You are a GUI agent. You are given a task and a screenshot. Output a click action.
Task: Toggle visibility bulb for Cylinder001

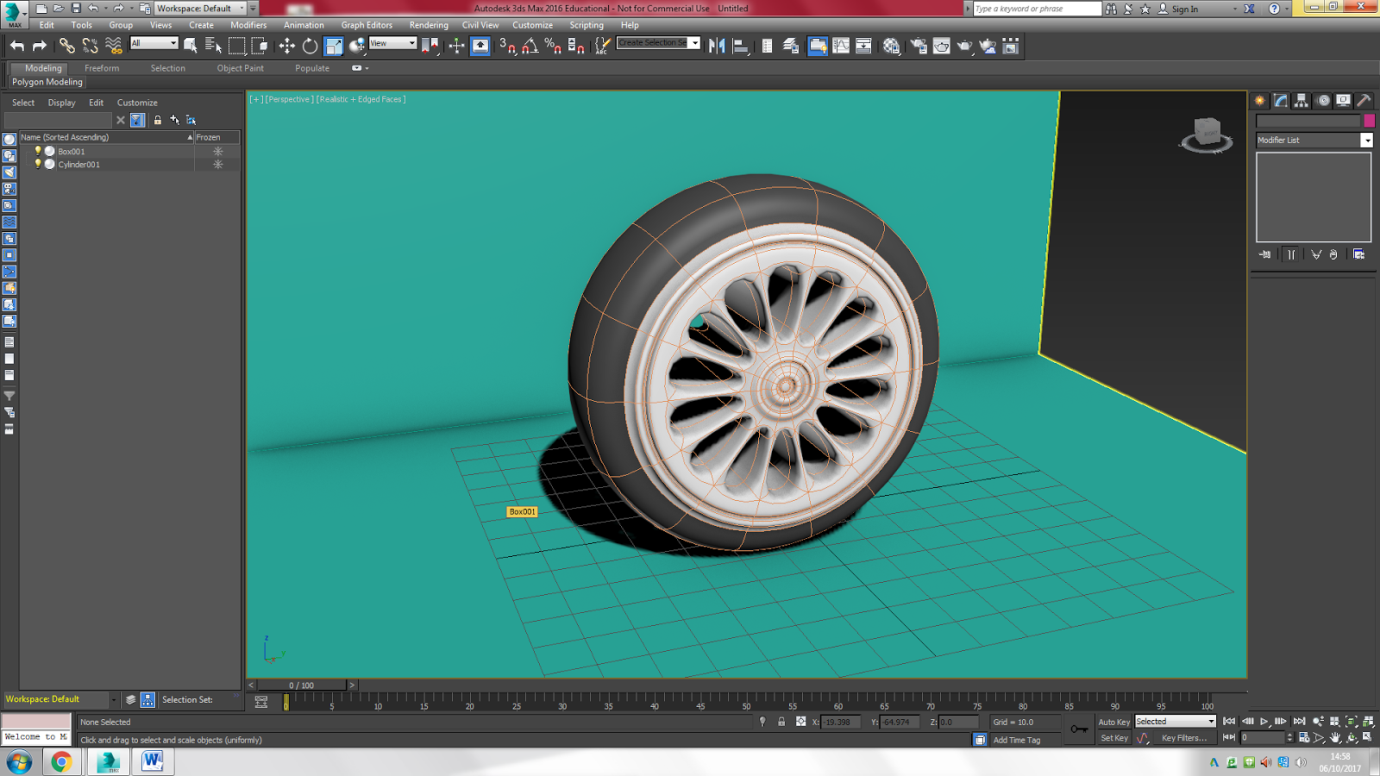(x=38, y=164)
